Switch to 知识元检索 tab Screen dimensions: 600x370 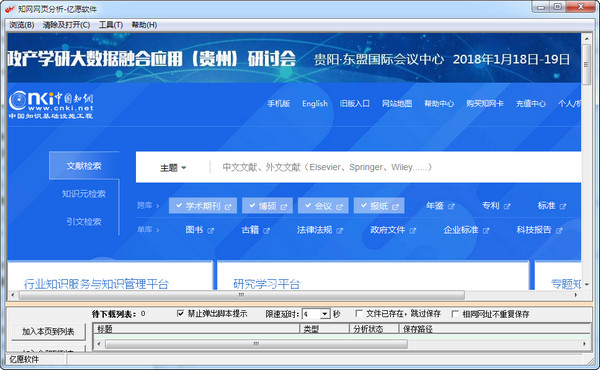(84, 194)
